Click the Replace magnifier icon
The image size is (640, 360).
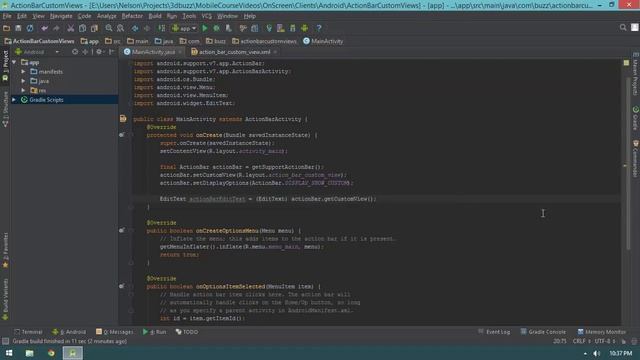tap(120, 28)
